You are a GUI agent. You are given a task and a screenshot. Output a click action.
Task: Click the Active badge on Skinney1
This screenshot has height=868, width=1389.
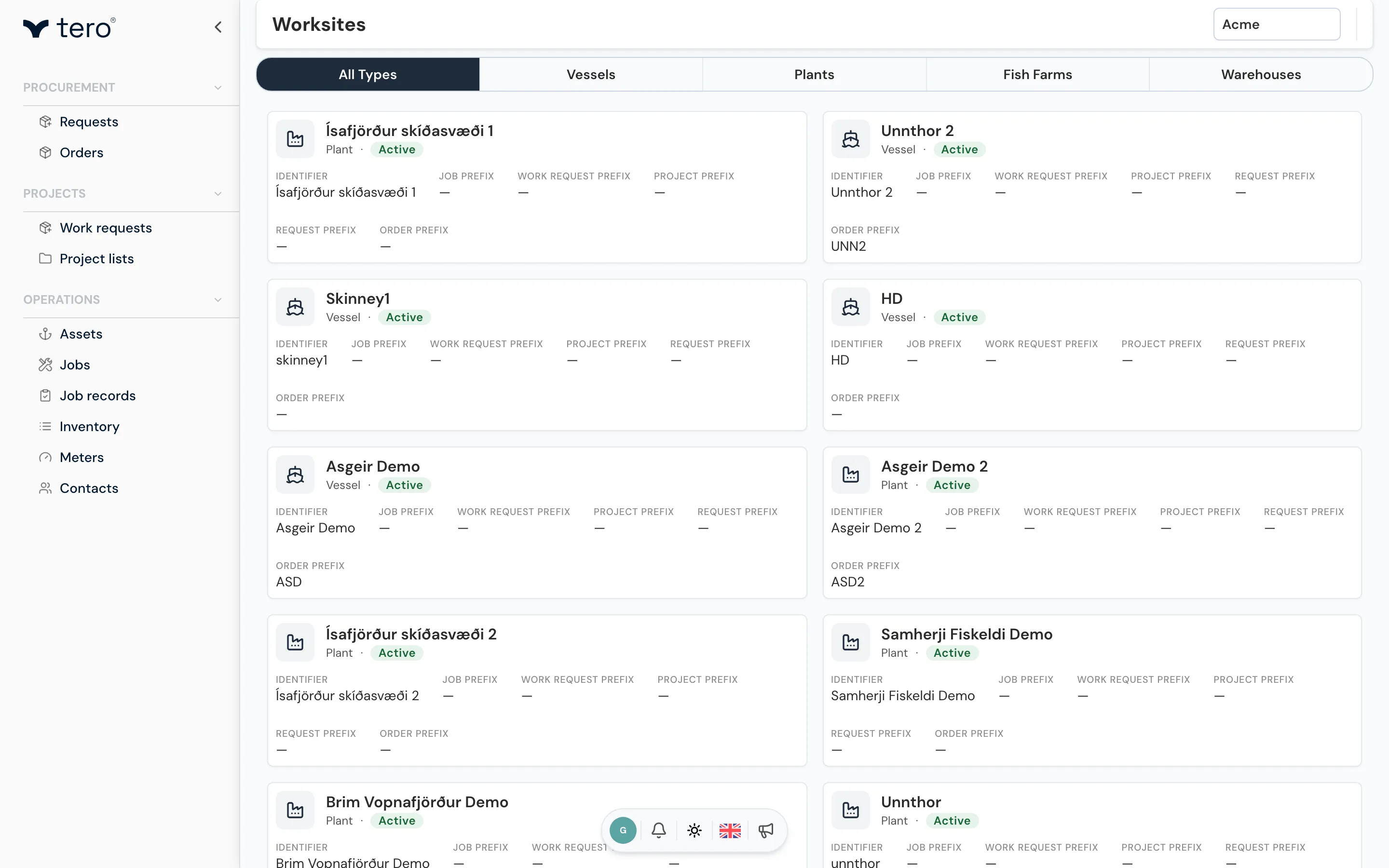click(404, 317)
